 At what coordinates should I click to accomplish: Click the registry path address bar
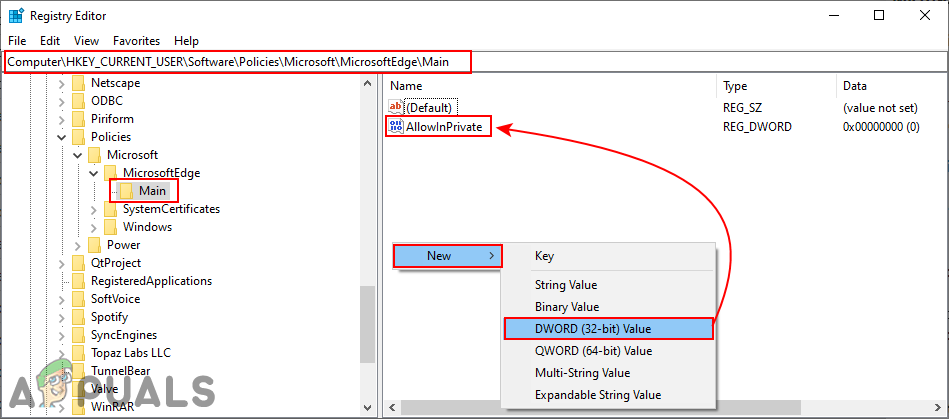238,62
